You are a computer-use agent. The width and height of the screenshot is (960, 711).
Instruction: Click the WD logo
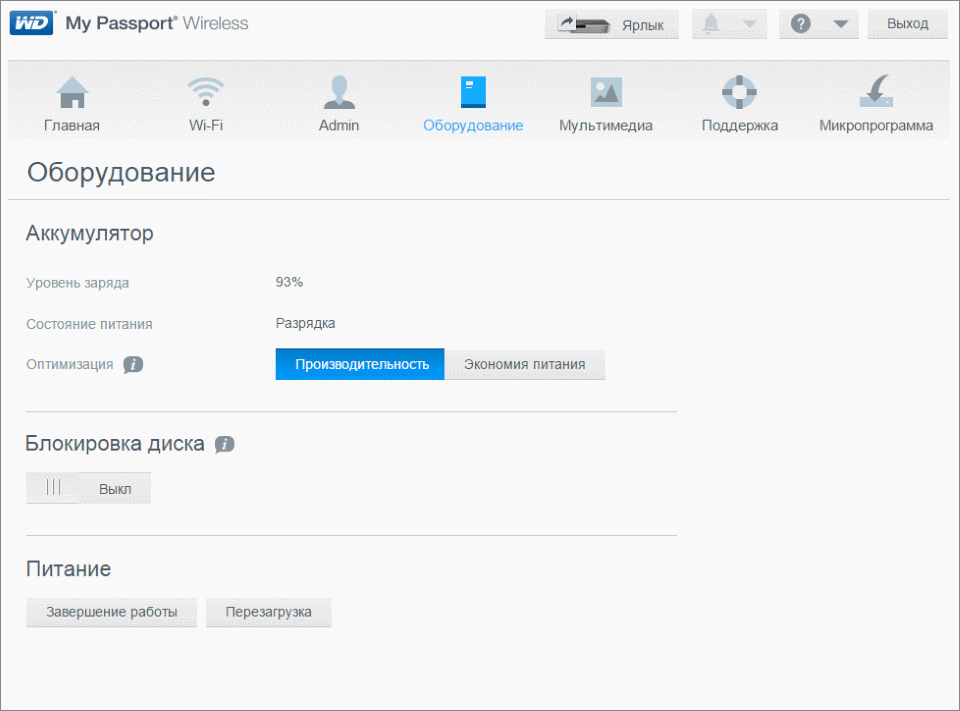pos(33,23)
